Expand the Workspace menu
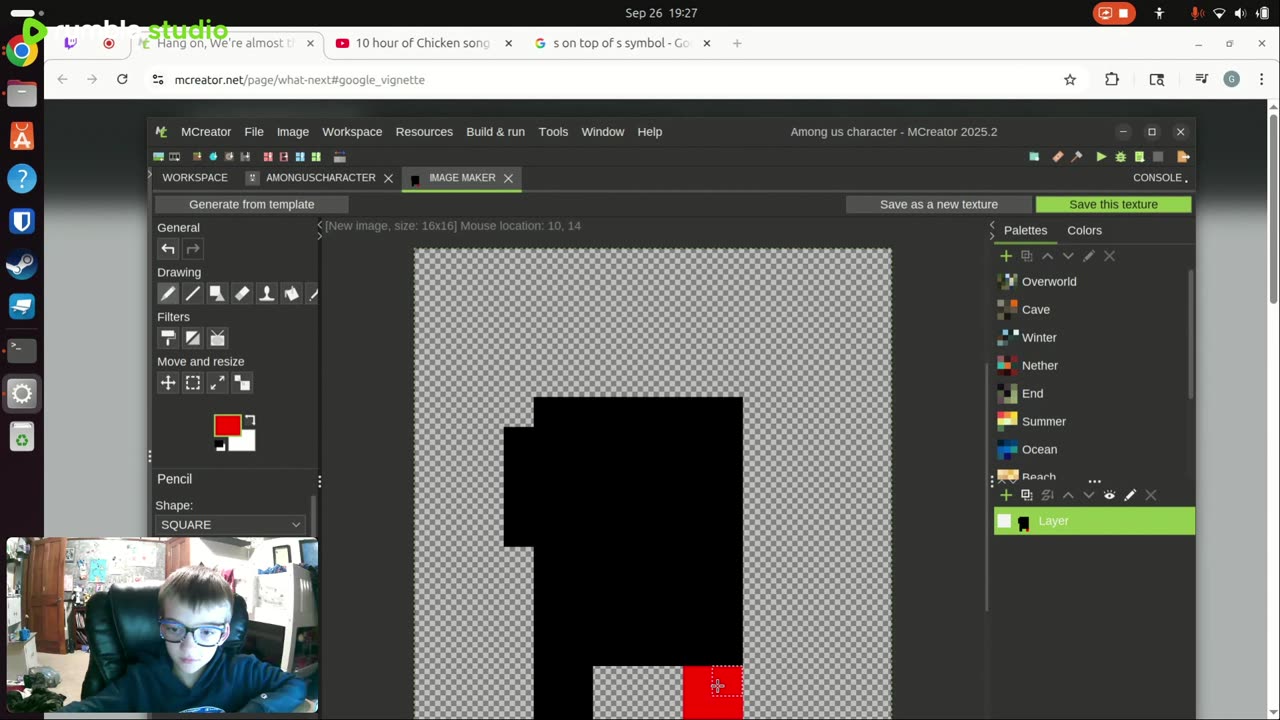Screen dimensions: 1280x720 coord(352,132)
